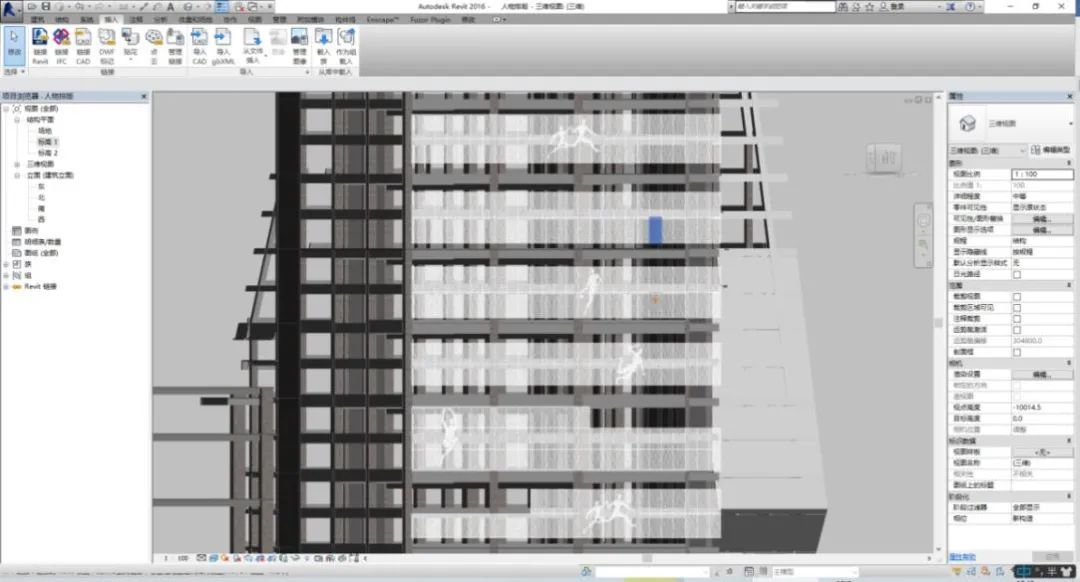Click Edit button for Graphic Display Options
1080x582 pixels.
click(x=1041, y=230)
